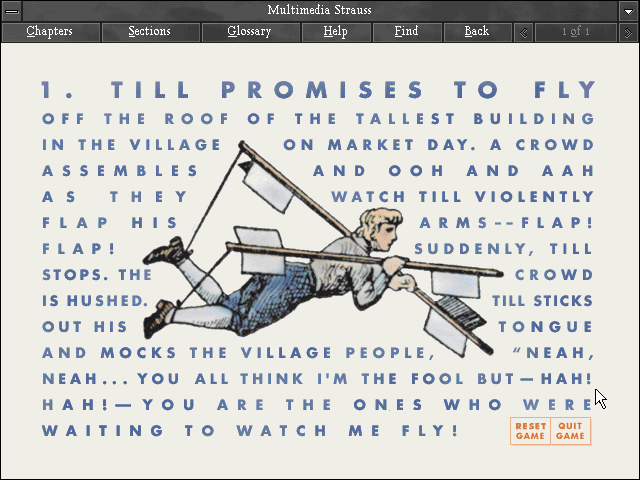
Task: Click the 1 of 1 page indicator
Action: [576, 32]
